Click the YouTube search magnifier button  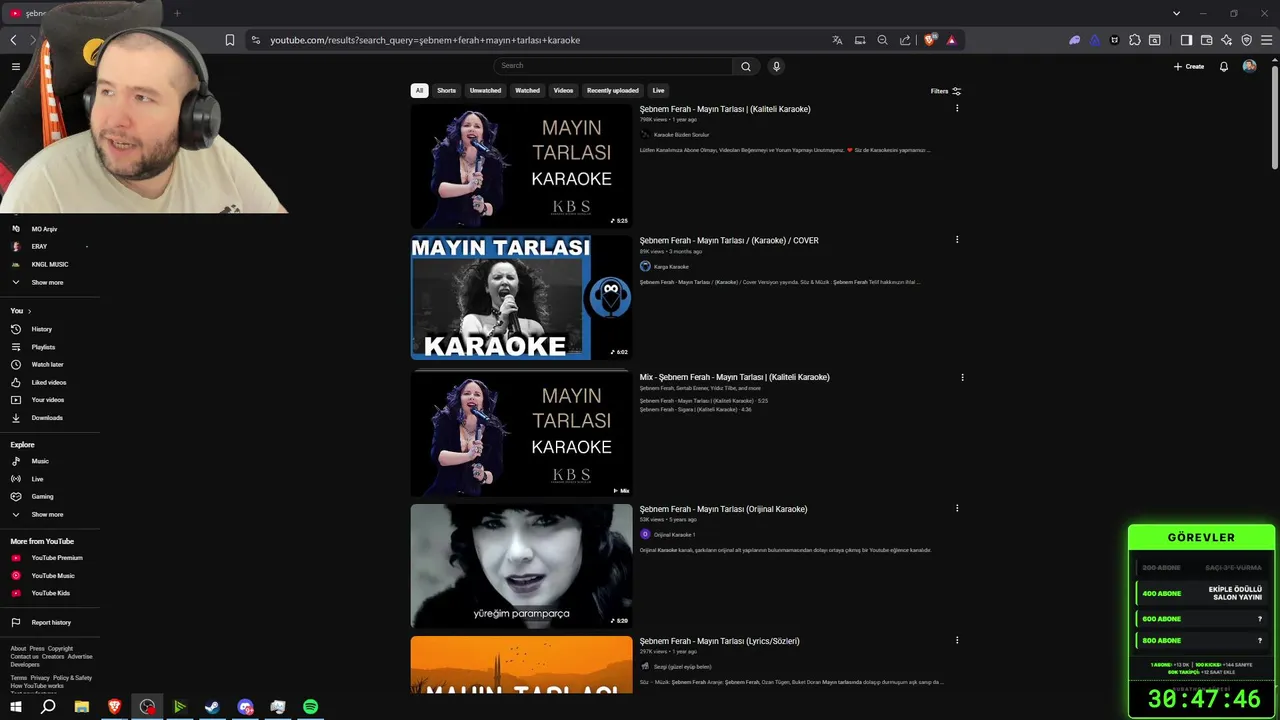745,66
